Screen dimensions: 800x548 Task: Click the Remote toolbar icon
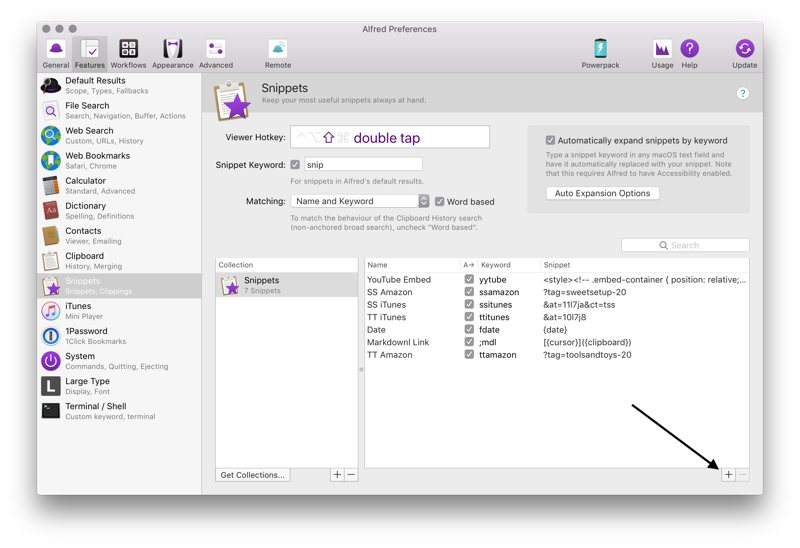278,53
